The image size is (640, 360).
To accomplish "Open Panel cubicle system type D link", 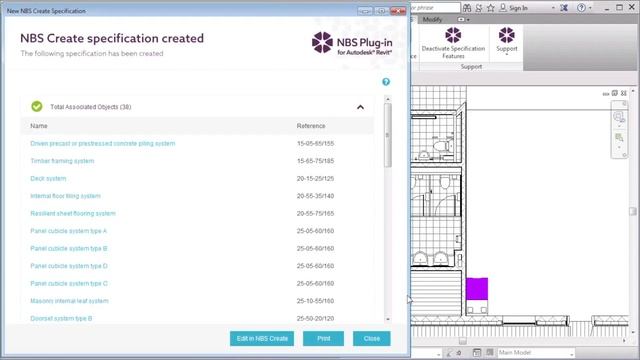I will (x=69, y=266).
